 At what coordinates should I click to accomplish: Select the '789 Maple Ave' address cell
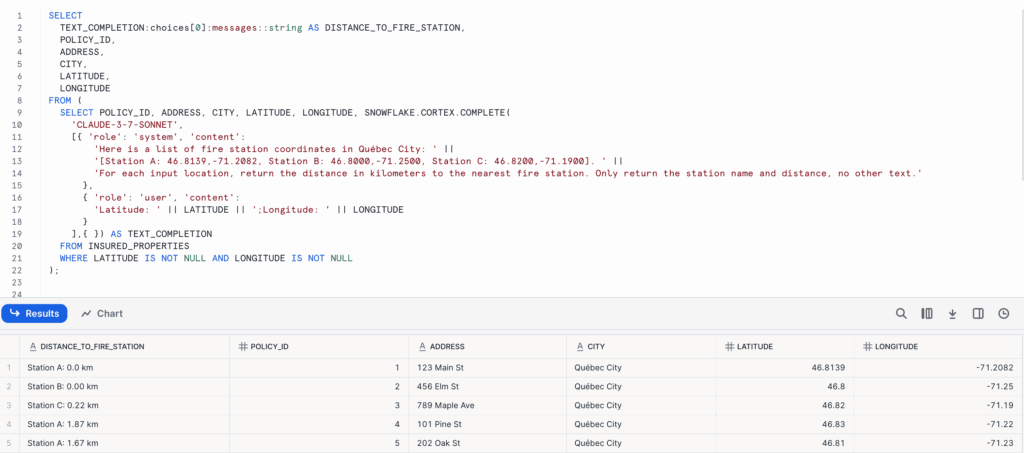pyautogui.click(x=487, y=405)
